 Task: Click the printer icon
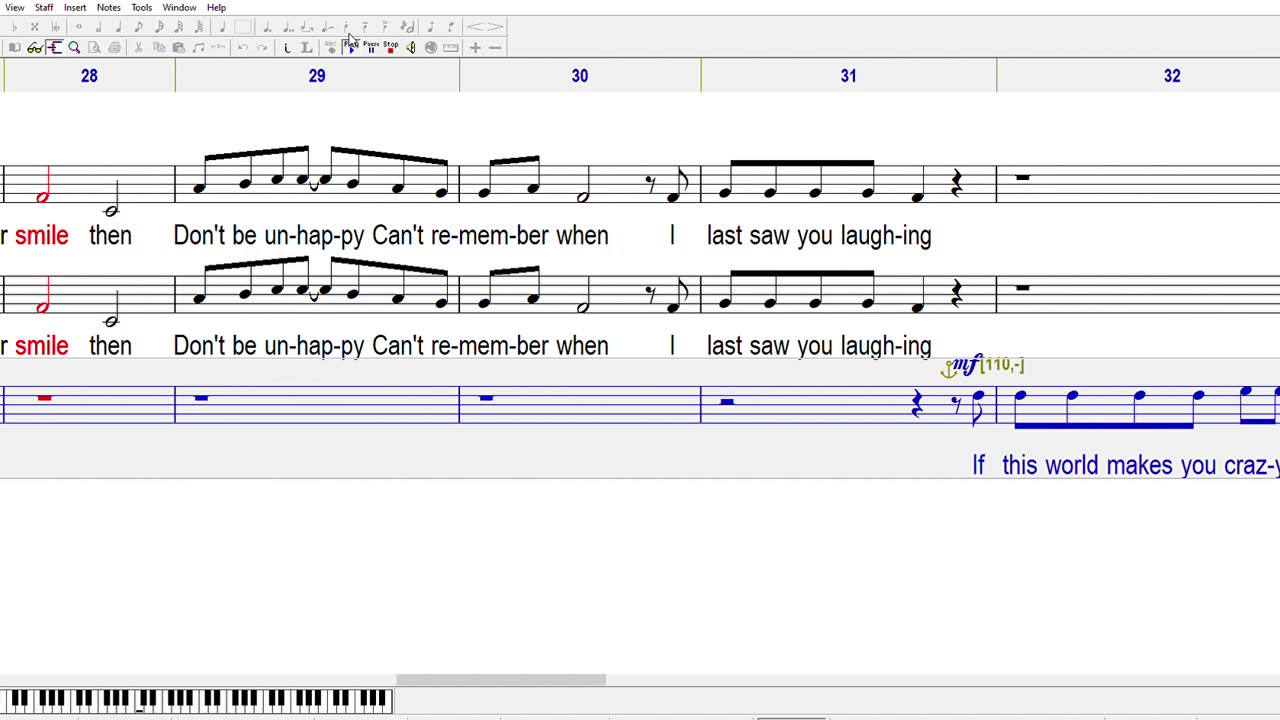point(114,47)
